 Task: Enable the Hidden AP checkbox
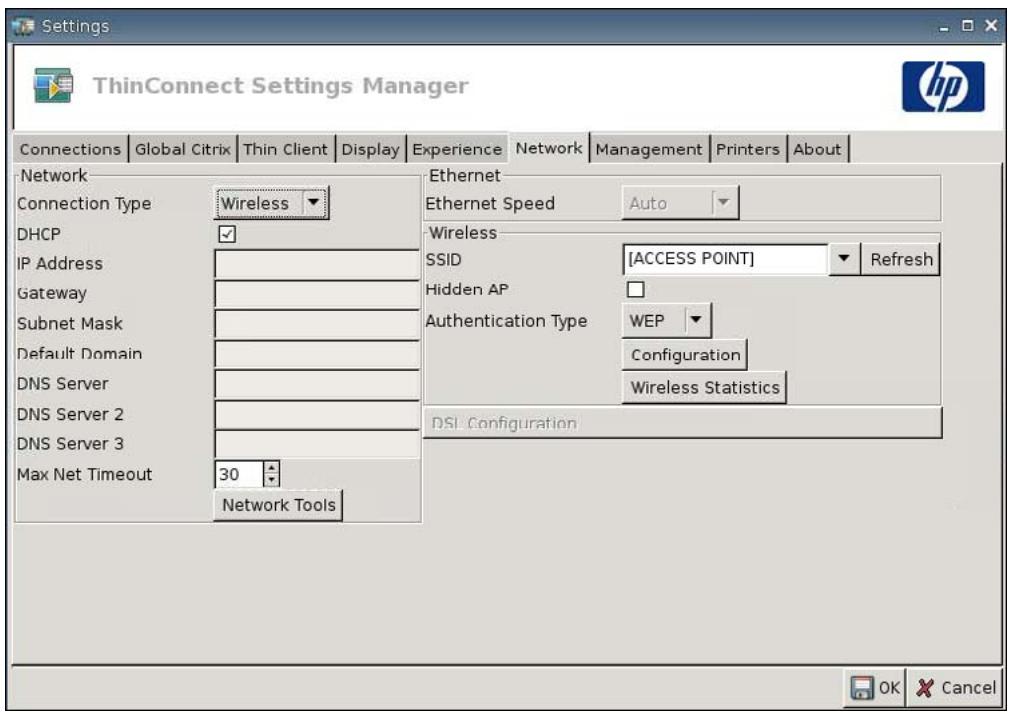(x=635, y=290)
